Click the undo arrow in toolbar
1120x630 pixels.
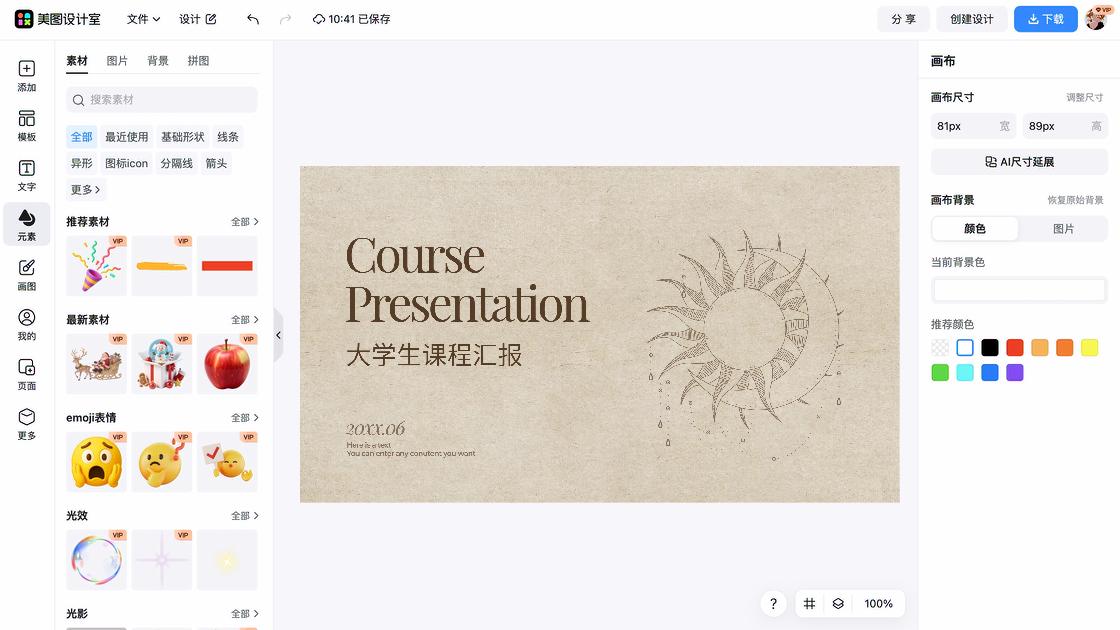252,19
